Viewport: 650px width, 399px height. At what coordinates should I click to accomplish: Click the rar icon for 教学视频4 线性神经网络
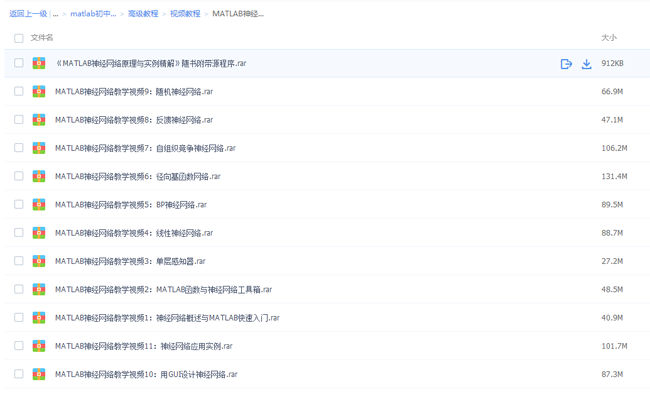(x=39, y=233)
